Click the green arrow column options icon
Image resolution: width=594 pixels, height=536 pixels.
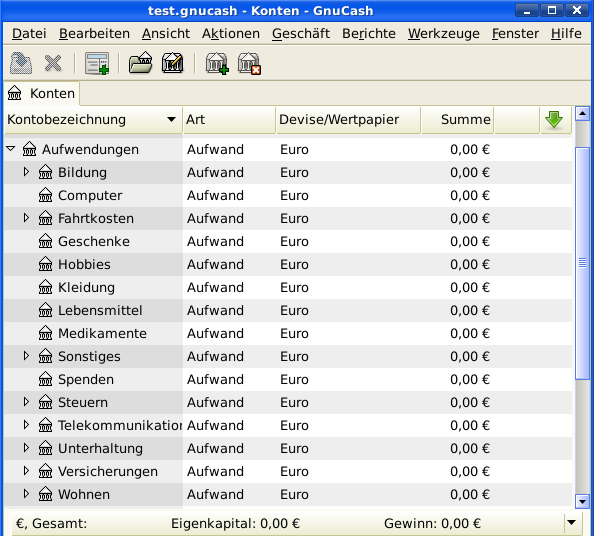[554, 120]
